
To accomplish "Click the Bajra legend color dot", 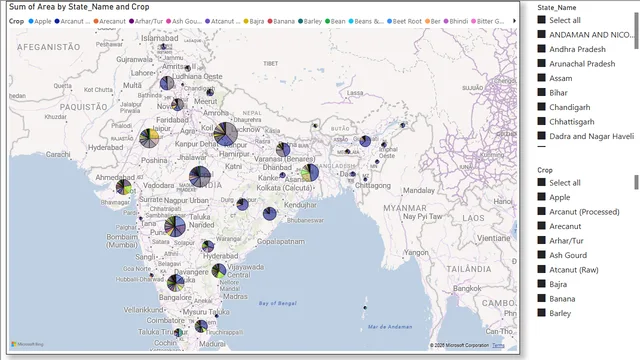I will click(246, 21).
